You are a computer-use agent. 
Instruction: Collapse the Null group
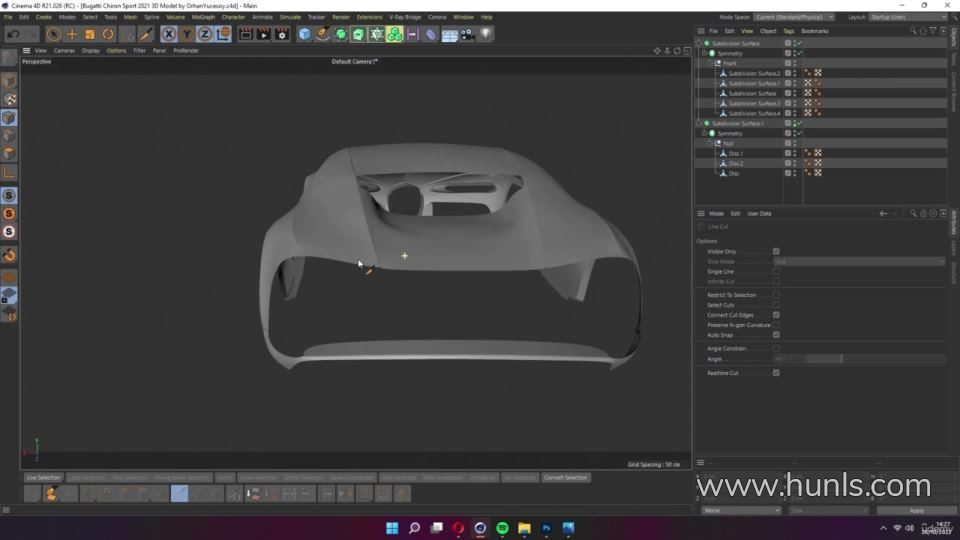710,143
